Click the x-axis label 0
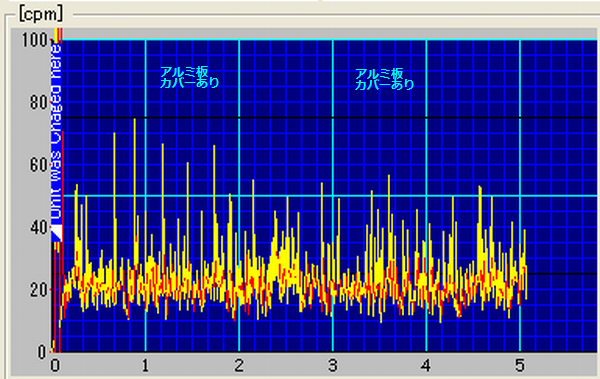The height and width of the screenshot is (379, 600). click(55, 366)
